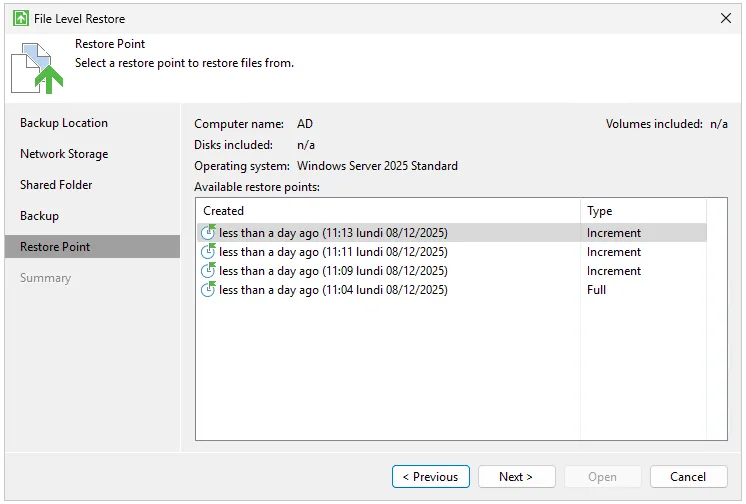
Task: Go to the Network Storage step
Action: click(64, 154)
